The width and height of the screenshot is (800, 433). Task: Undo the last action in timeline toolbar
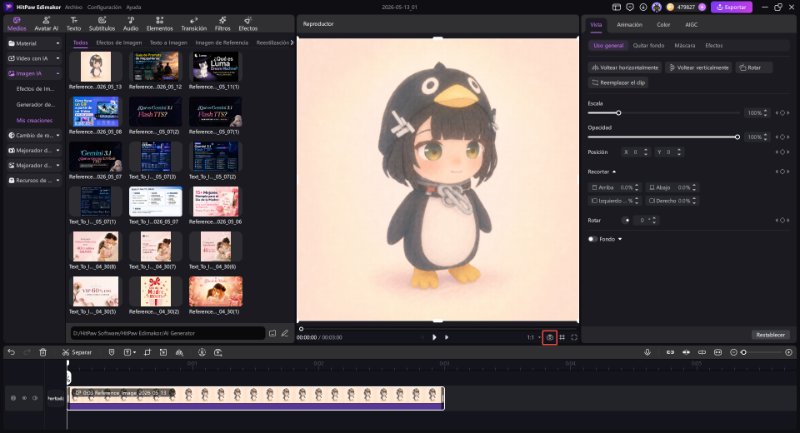11,352
